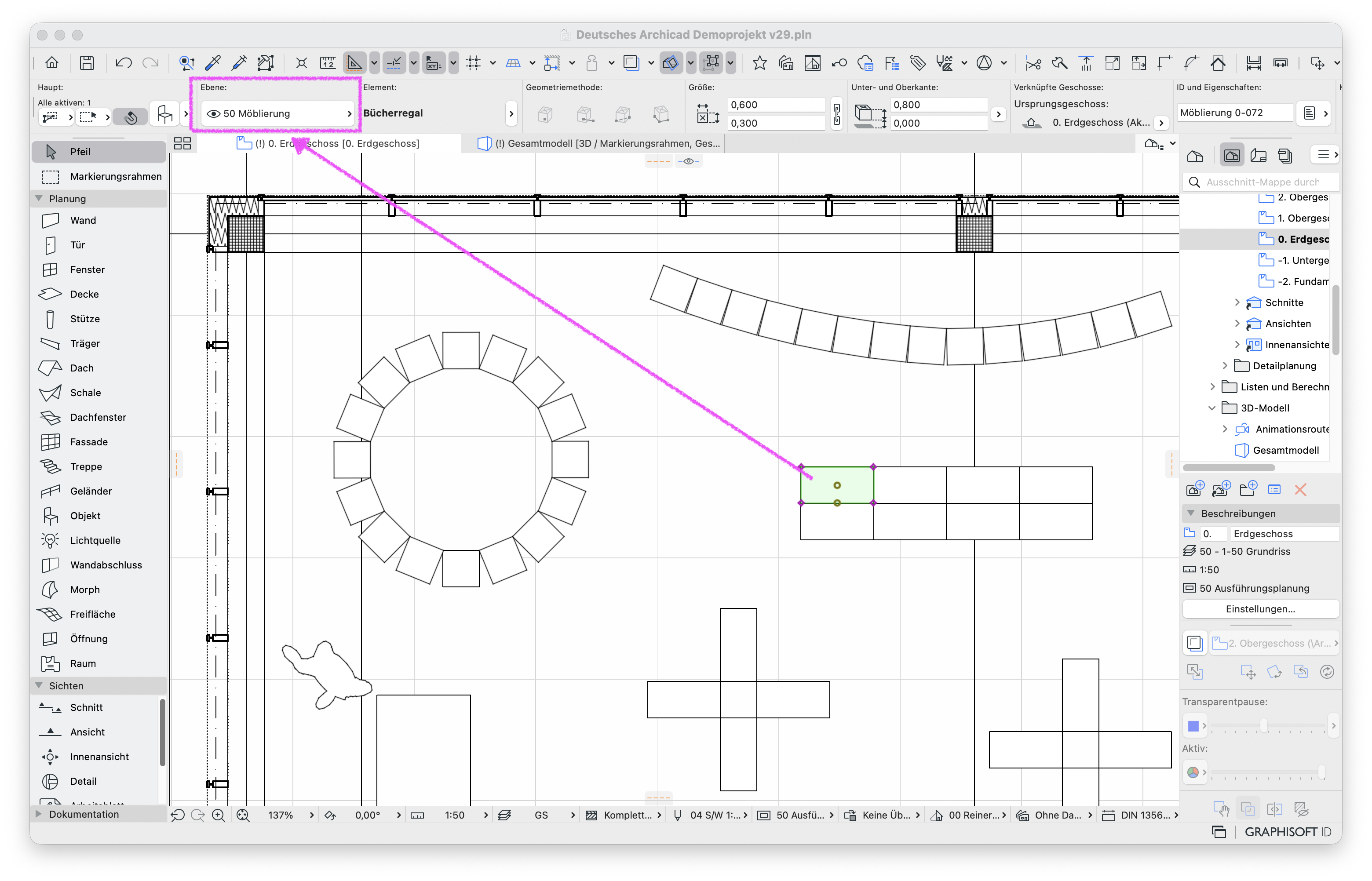This screenshot has width=1372, height=881.
Task: Click the blue Transparentpause color swatch
Action: click(1193, 726)
